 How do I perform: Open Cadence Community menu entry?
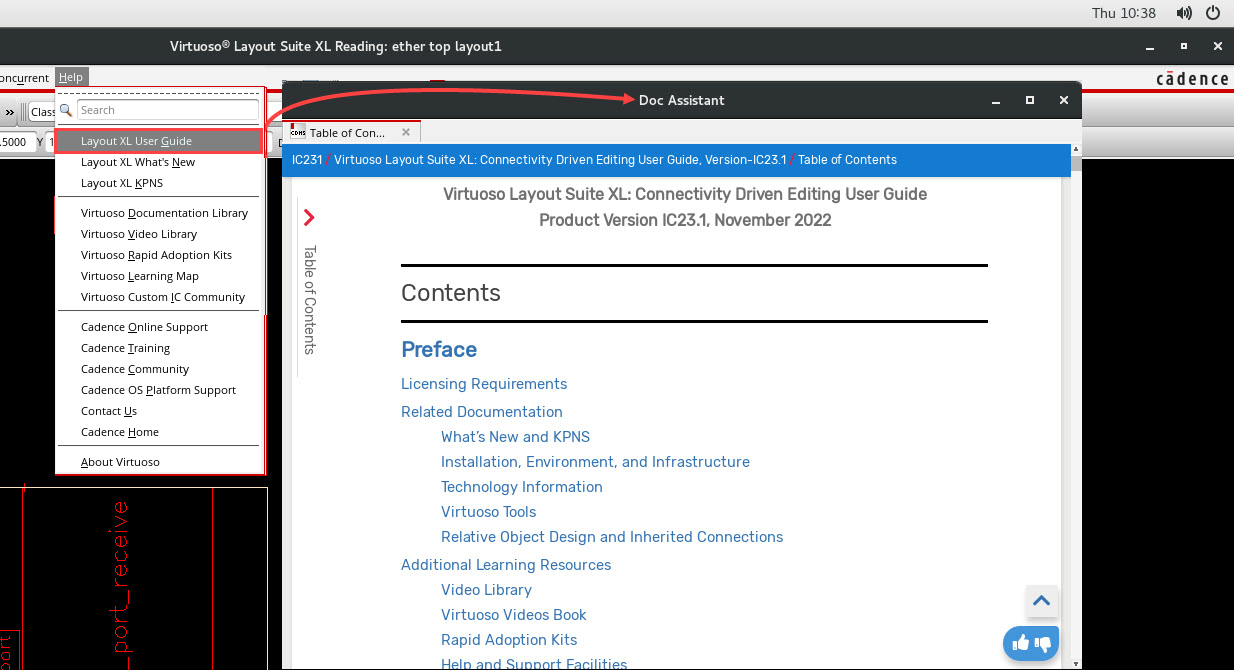[x=135, y=369]
